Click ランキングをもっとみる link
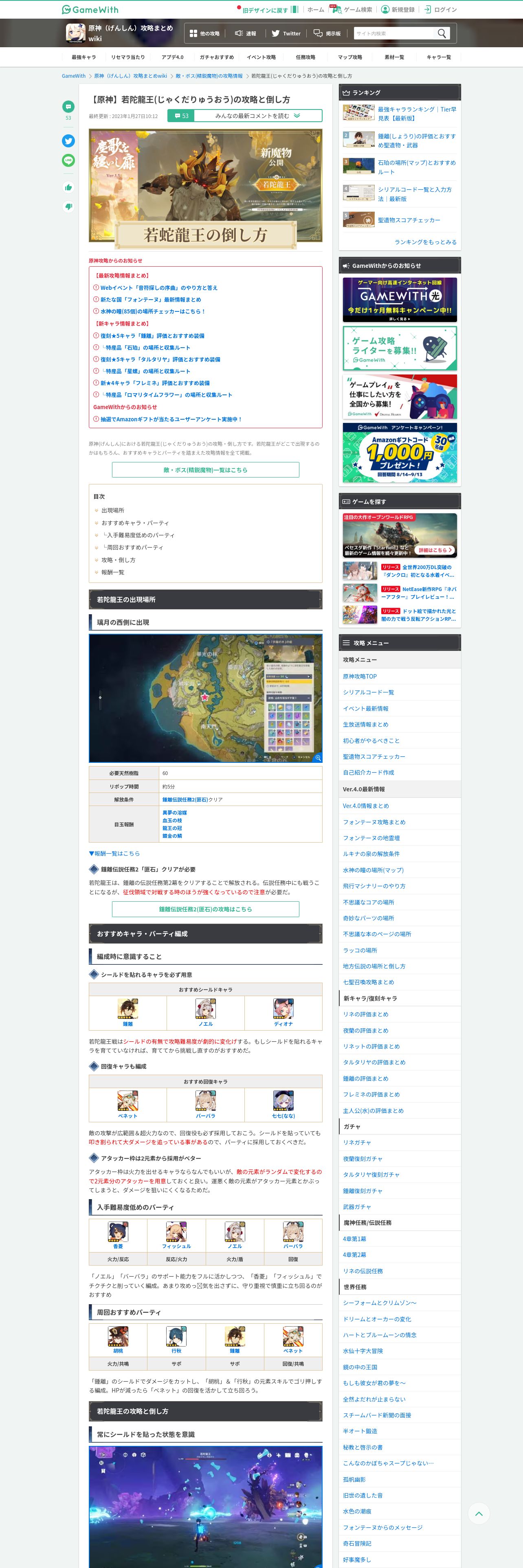 tap(426, 242)
